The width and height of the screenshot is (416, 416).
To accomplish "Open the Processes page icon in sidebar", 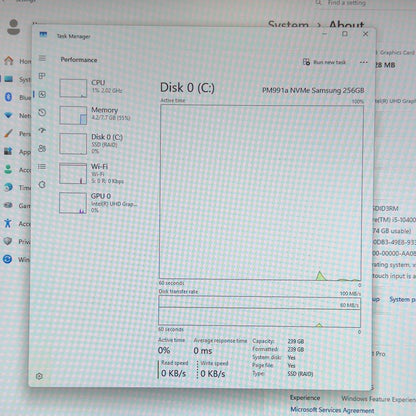I will click(x=42, y=76).
